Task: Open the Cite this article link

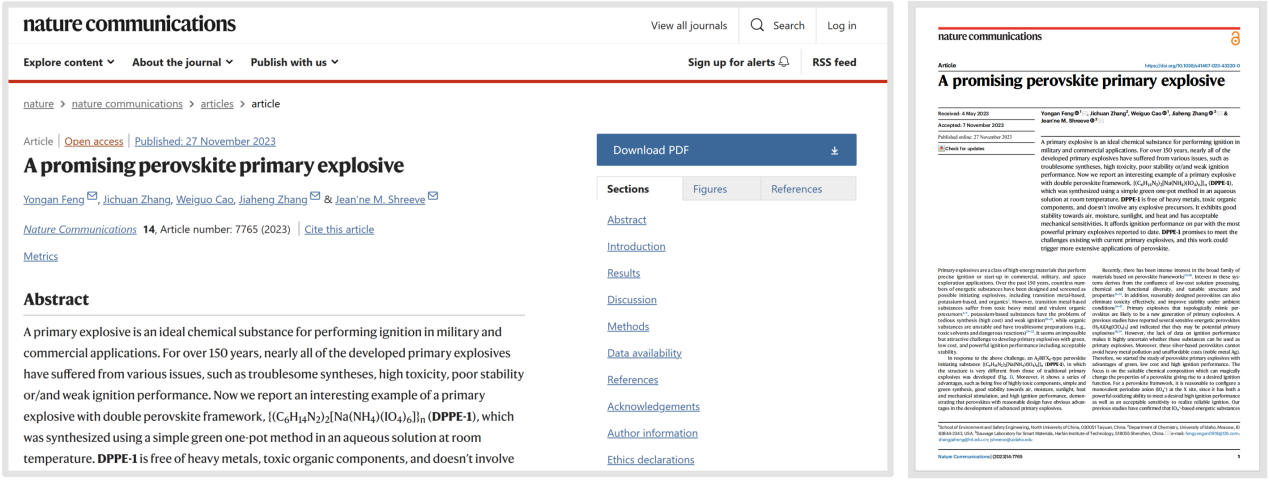Action: click(339, 230)
